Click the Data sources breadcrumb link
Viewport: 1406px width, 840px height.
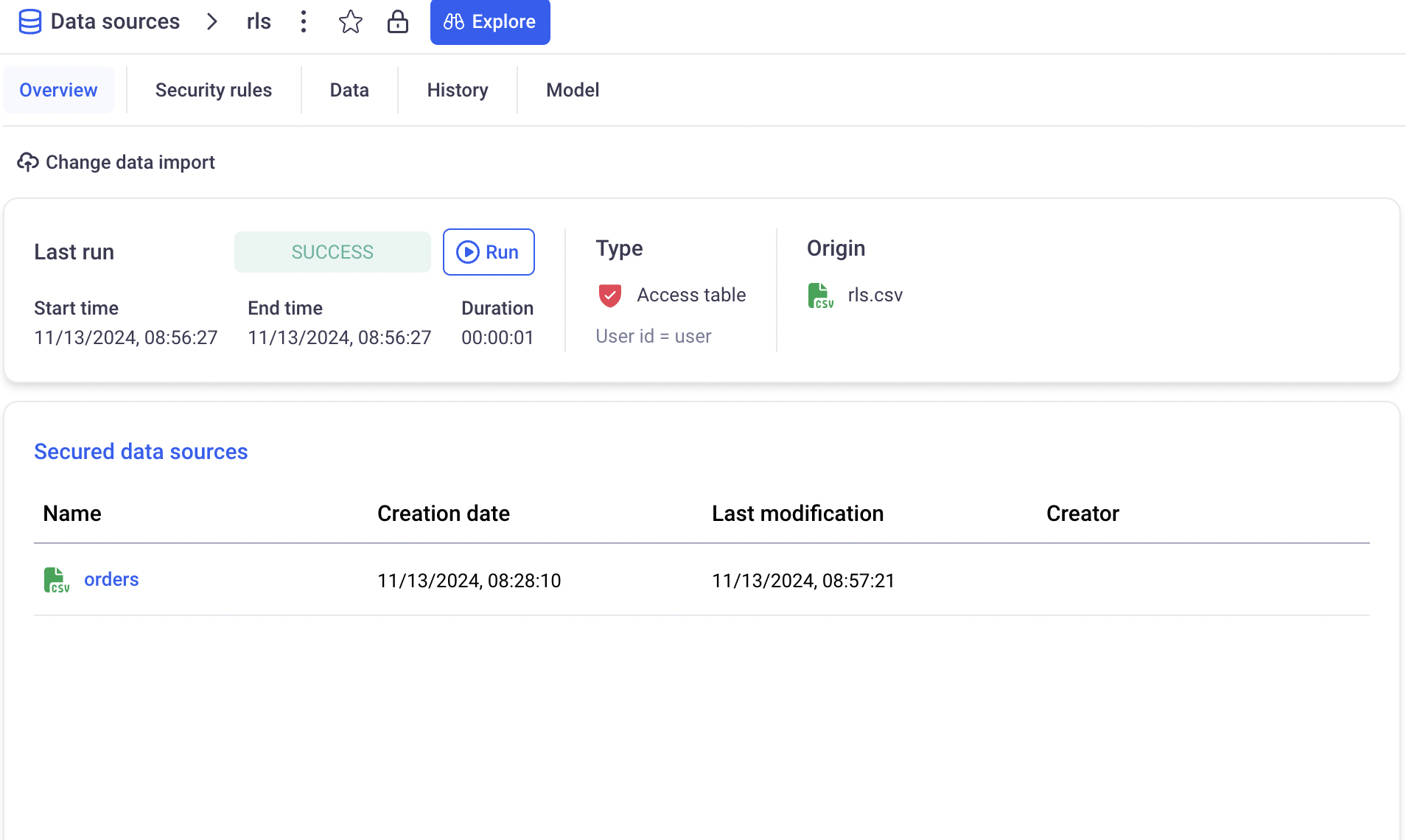(x=115, y=22)
